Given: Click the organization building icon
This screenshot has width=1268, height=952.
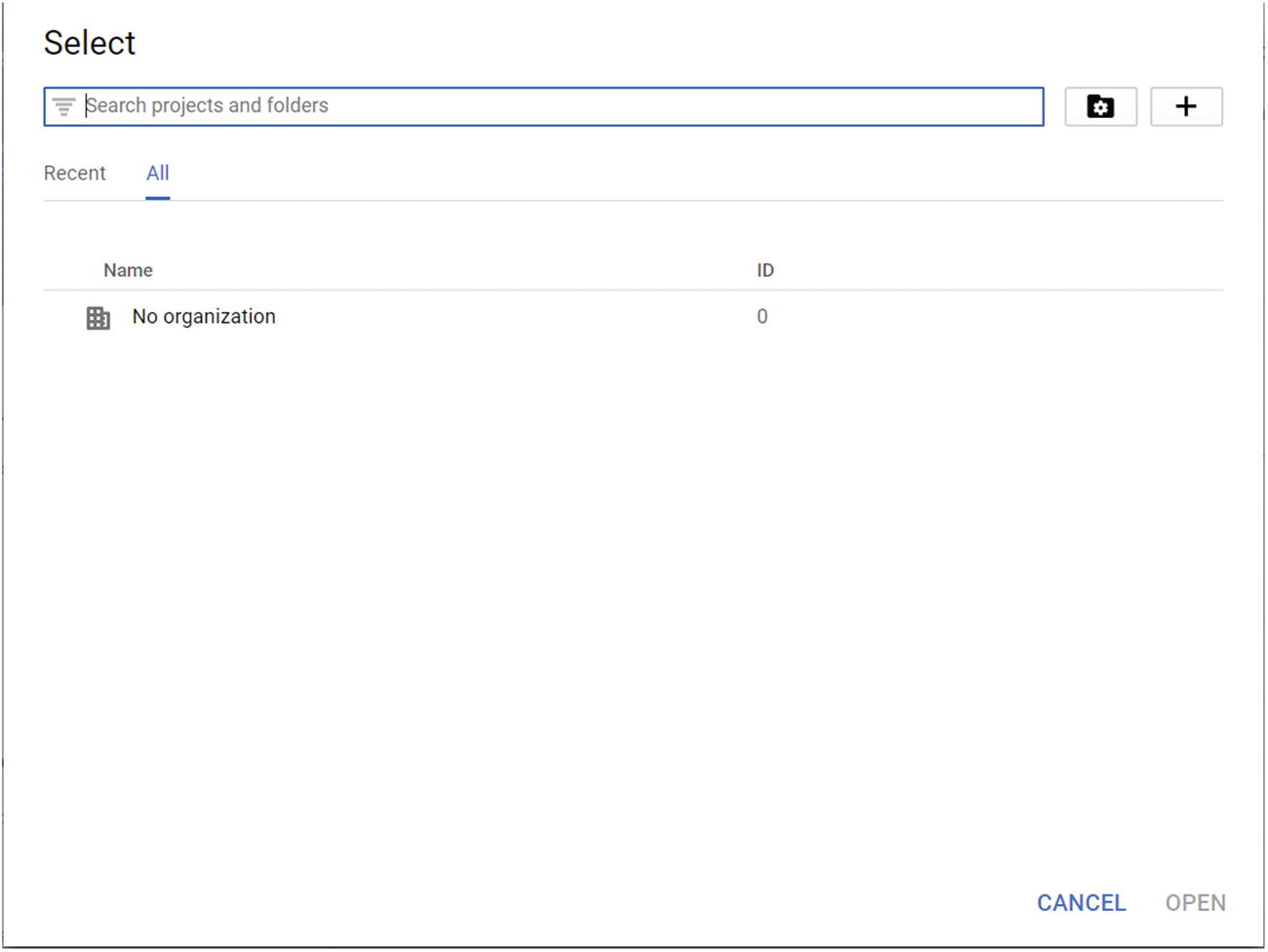Looking at the screenshot, I should pos(99,318).
